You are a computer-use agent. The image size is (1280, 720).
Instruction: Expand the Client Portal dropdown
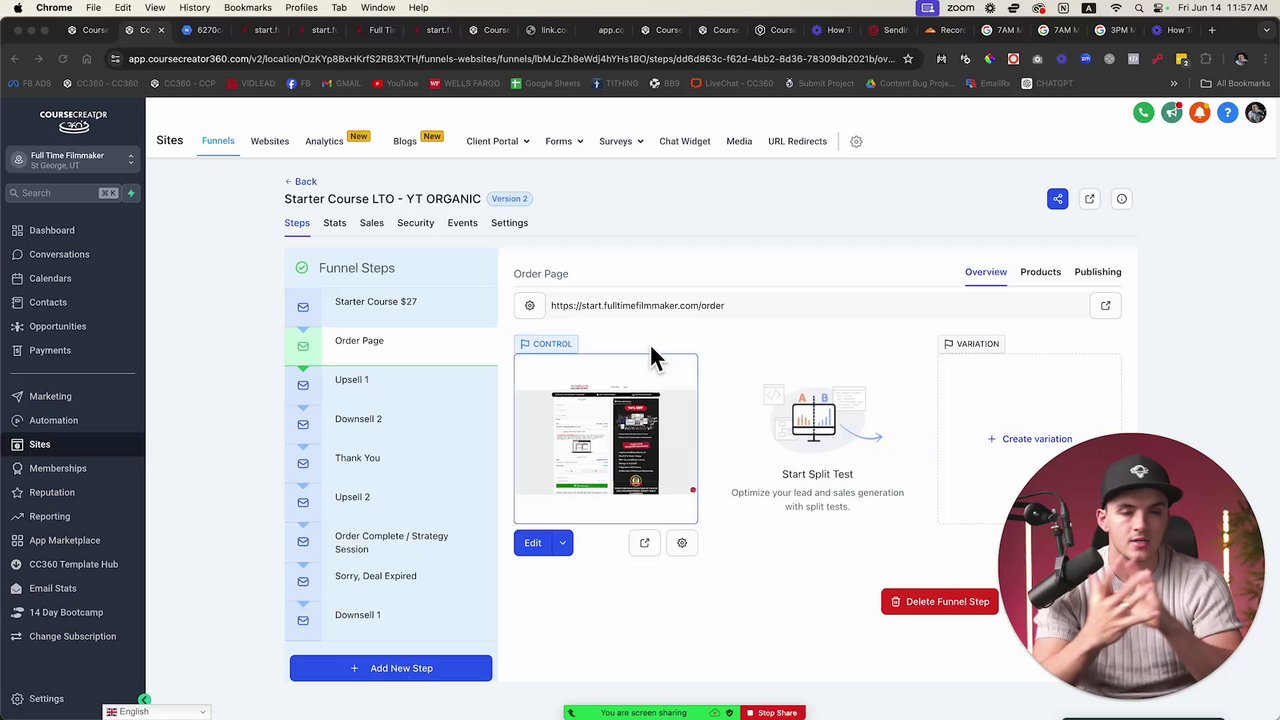coord(497,142)
